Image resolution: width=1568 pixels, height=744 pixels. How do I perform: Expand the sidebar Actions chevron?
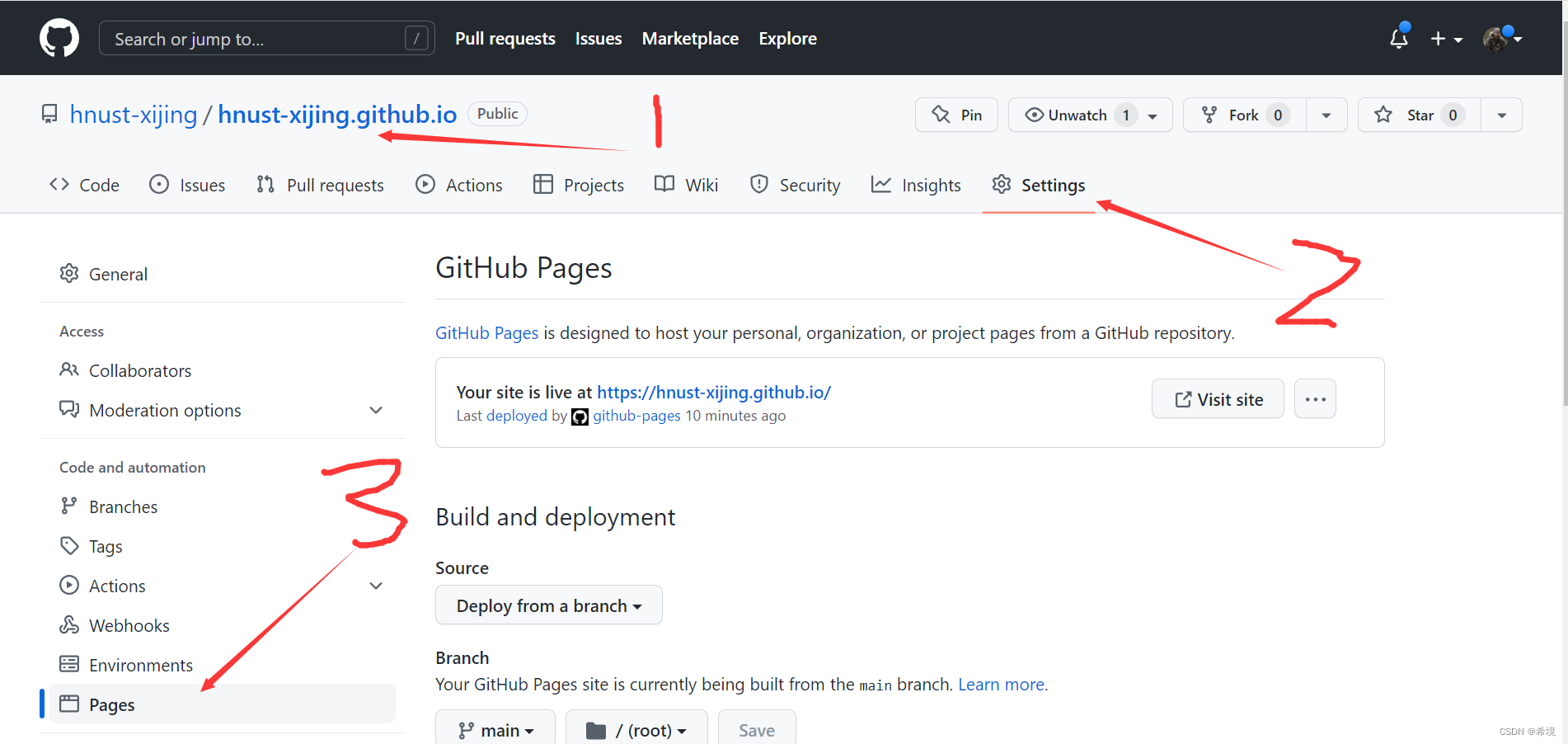[376, 586]
